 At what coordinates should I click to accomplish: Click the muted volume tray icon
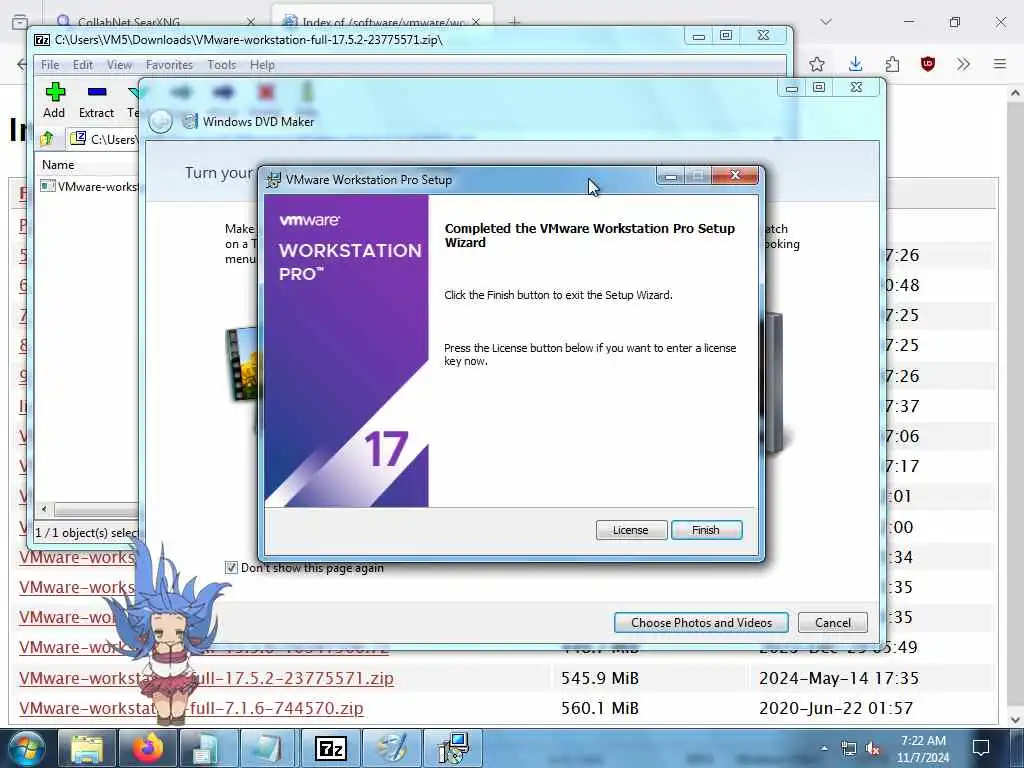click(872, 748)
